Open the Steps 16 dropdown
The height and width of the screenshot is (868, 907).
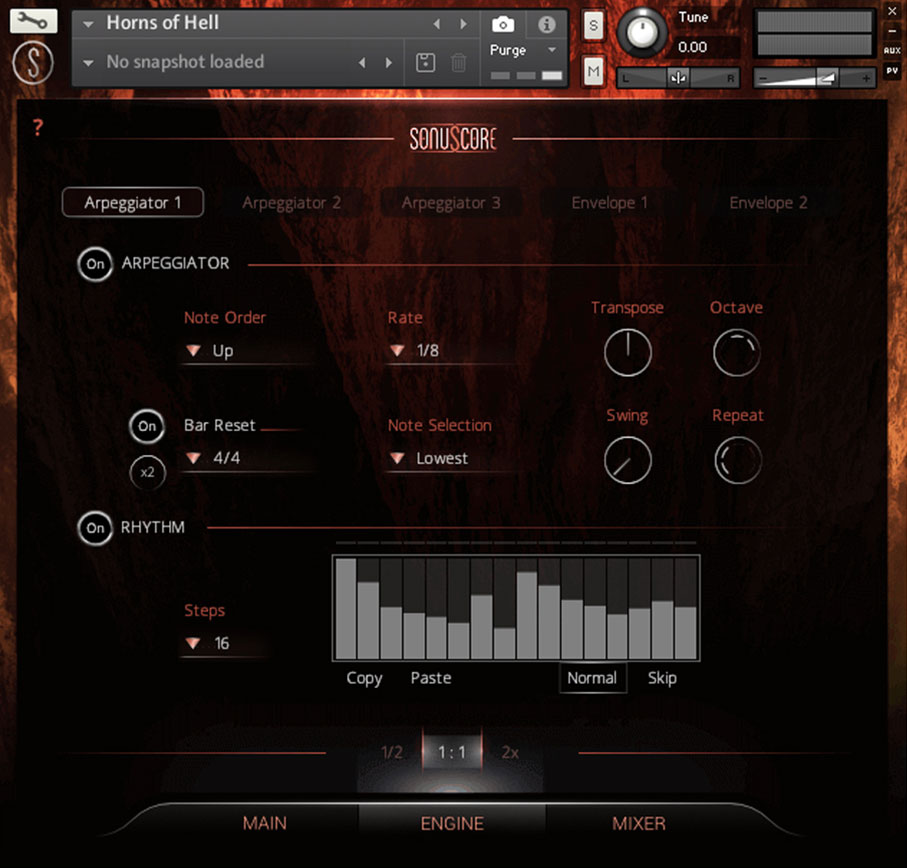tap(226, 643)
